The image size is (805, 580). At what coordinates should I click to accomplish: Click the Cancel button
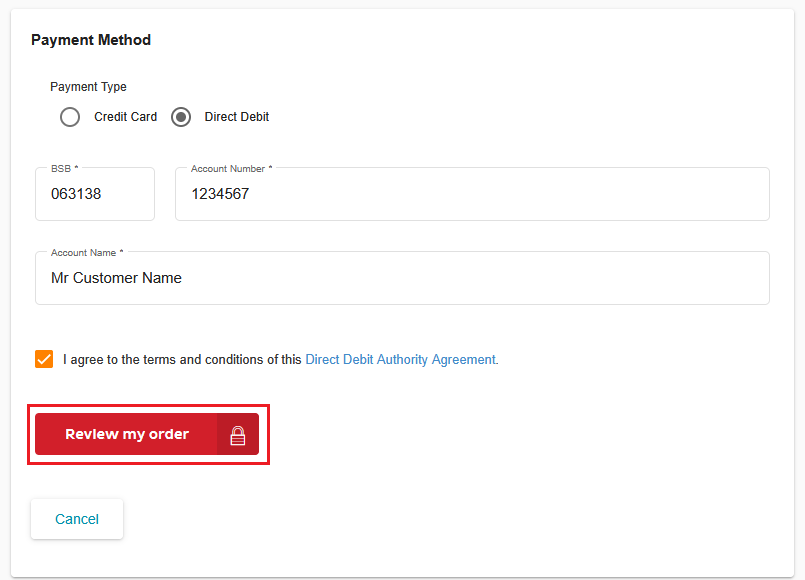click(77, 519)
